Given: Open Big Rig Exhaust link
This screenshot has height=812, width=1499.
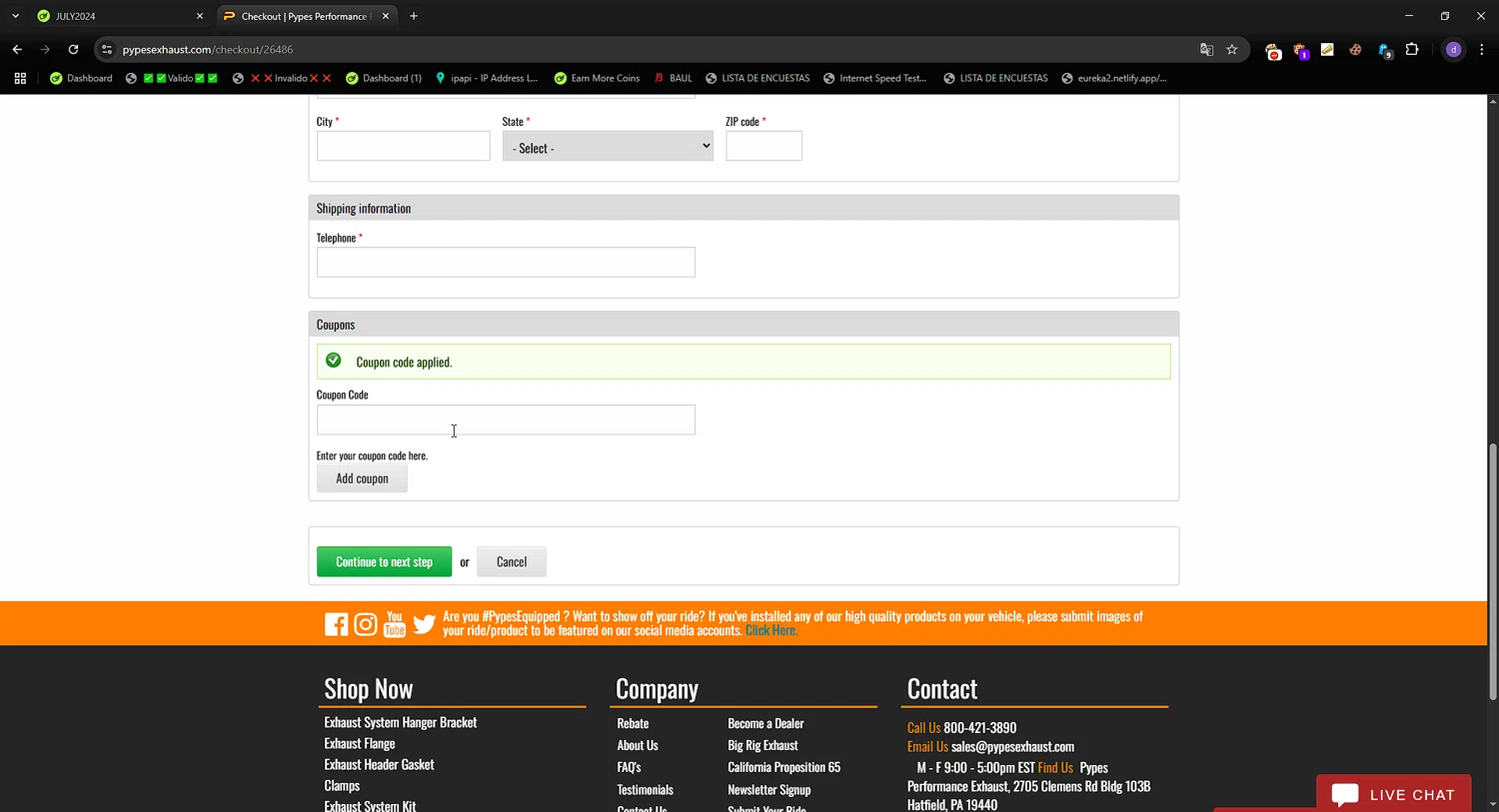Looking at the screenshot, I should click(762, 745).
